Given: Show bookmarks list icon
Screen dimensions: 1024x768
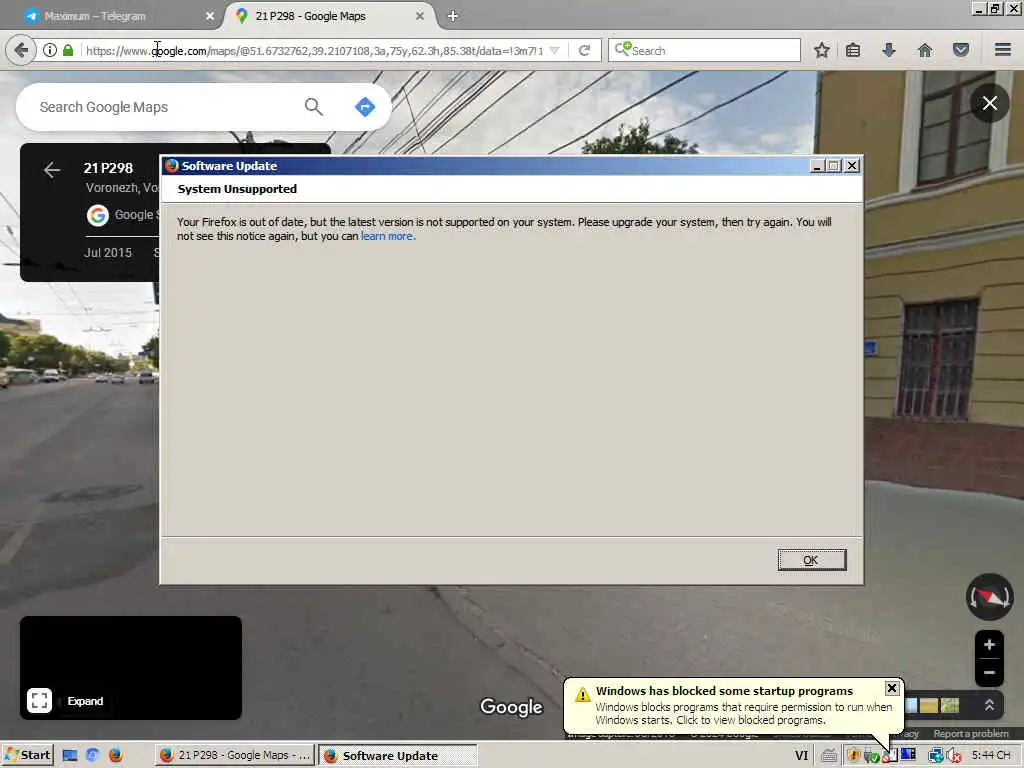Looking at the screenshot, I should click(x=853, y=50).
